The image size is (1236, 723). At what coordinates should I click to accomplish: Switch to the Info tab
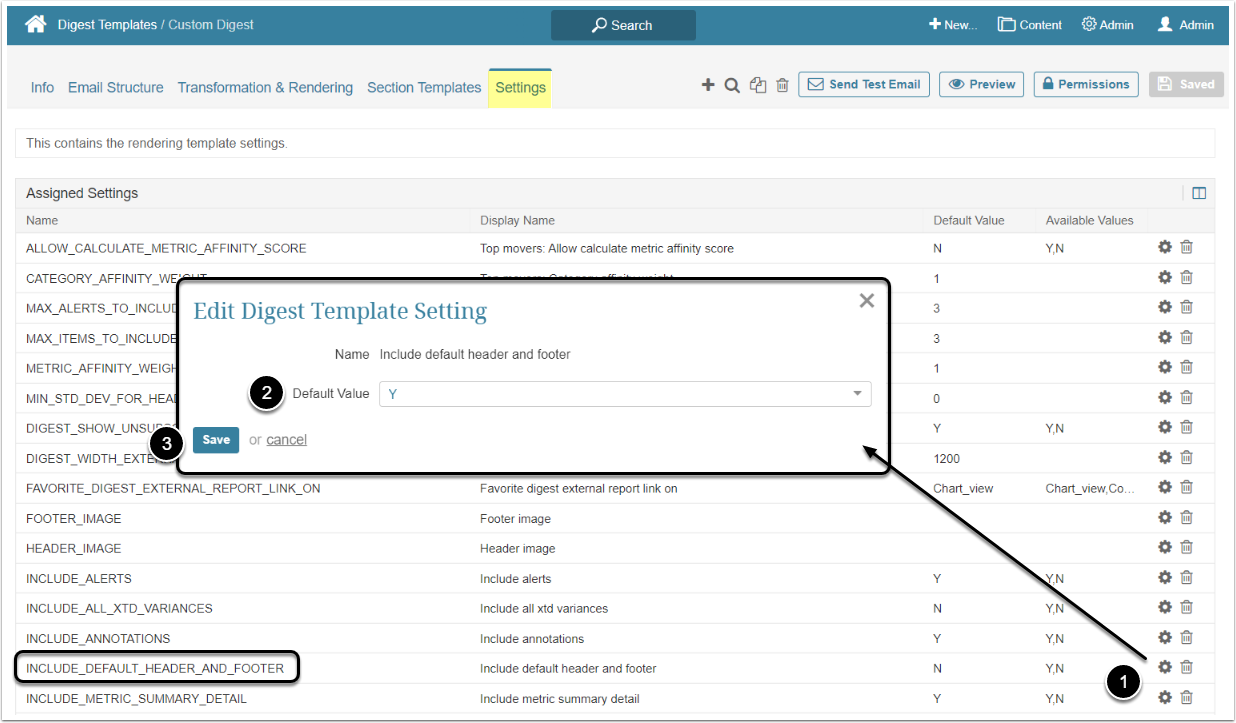tap(42, 88)
